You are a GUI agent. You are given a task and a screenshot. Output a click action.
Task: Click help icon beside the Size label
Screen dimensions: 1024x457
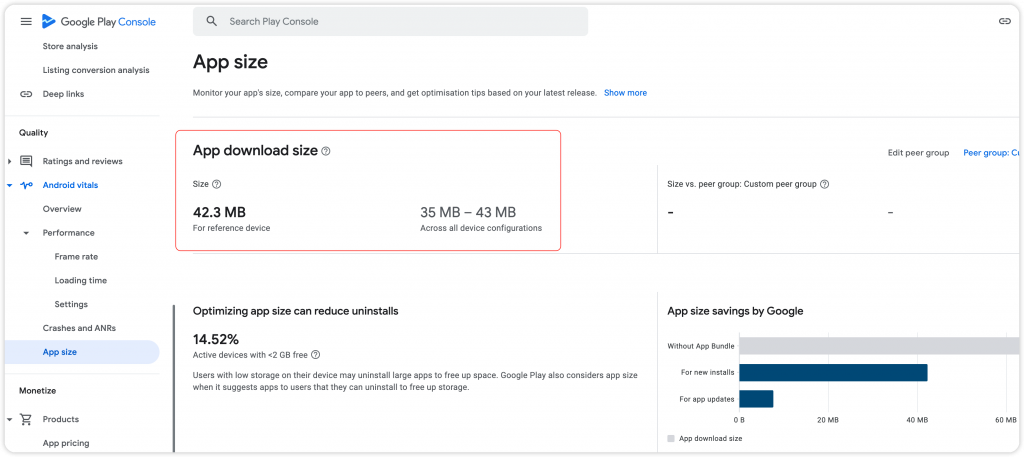tap(217, 184)
